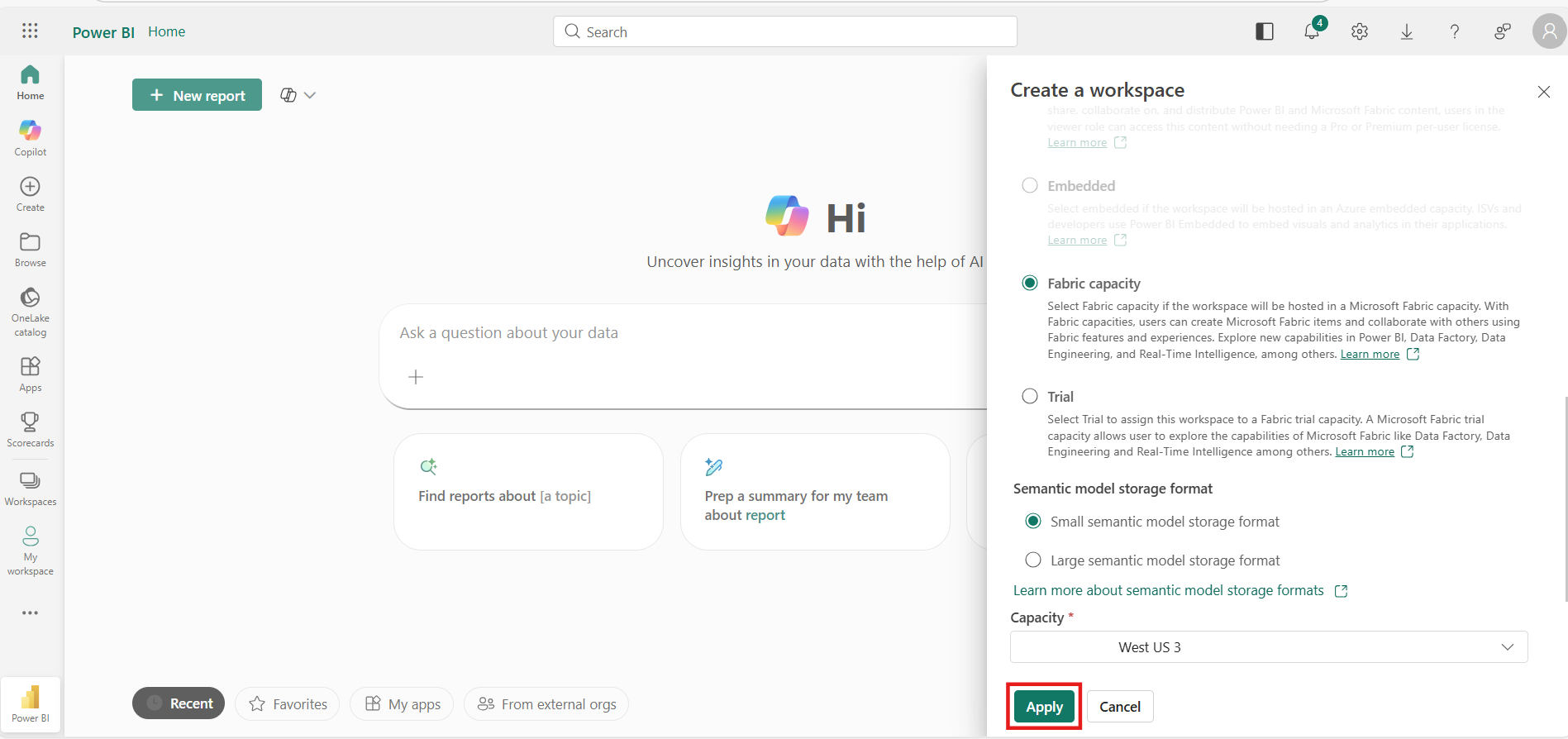Expand the Capacity dropdown showing West US 3
The image size is (1568, 739).
(1269, 647)
